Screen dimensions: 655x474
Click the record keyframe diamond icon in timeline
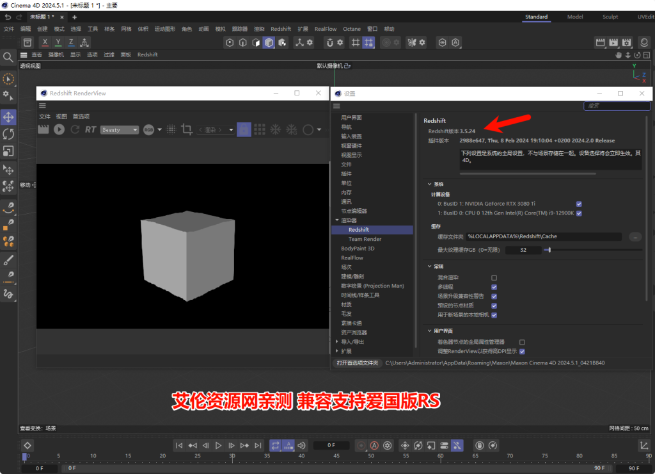click(x=27, y=446)
